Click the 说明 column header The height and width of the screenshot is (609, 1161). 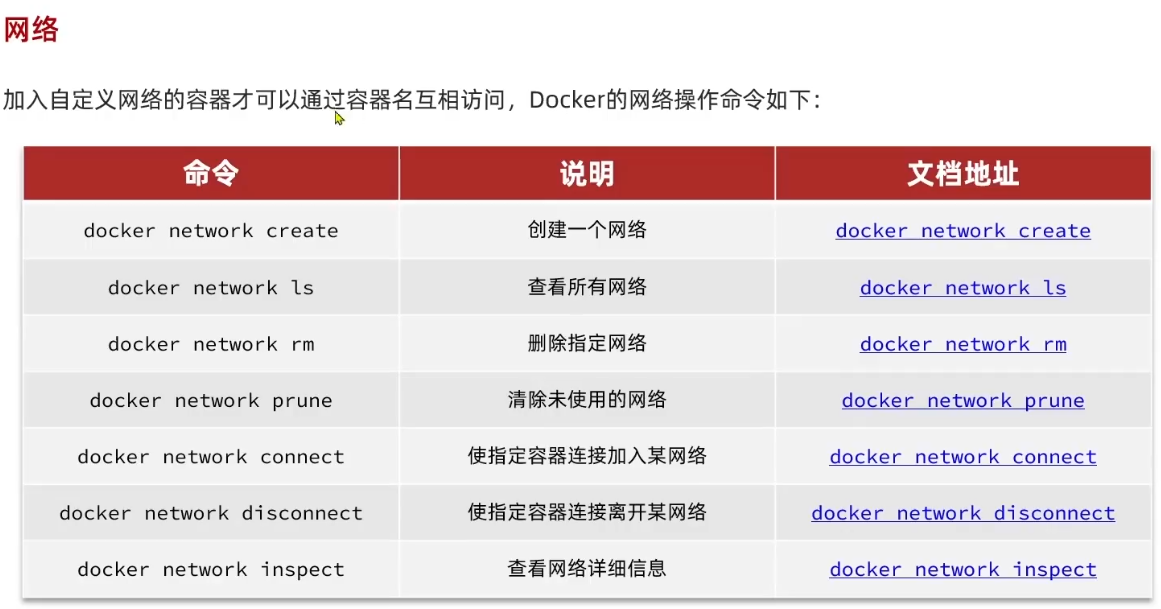[x=586, y=174]
